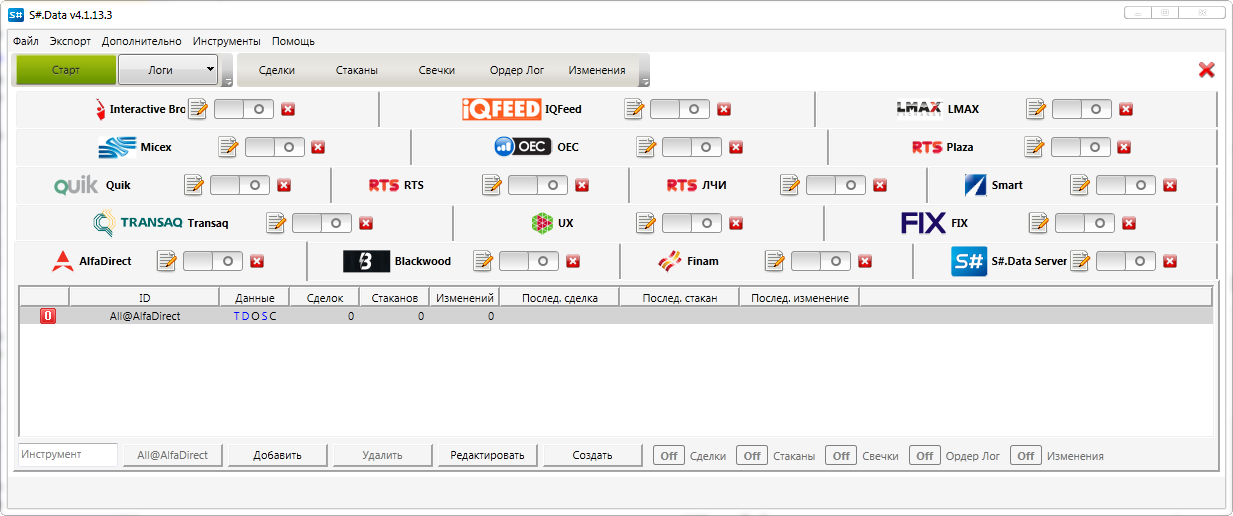Toggle IQFeed source switch
1233x516 pixels.
(680, 109)
